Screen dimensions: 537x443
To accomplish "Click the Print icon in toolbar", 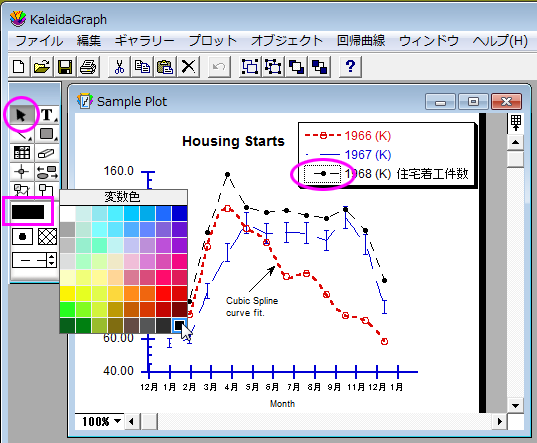I will click(x=88, y=66).
